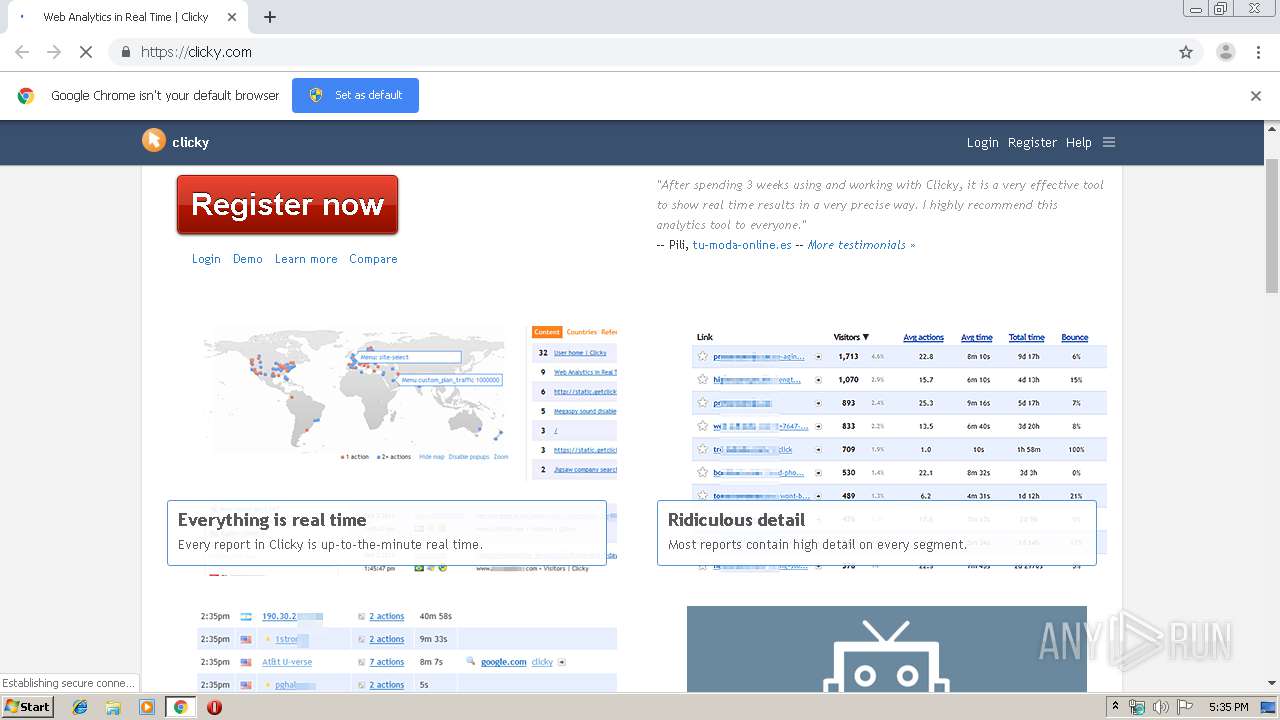Stop loading the page with the X button
This screenshot has height=720, width=1280.
(x=86, y=52)
